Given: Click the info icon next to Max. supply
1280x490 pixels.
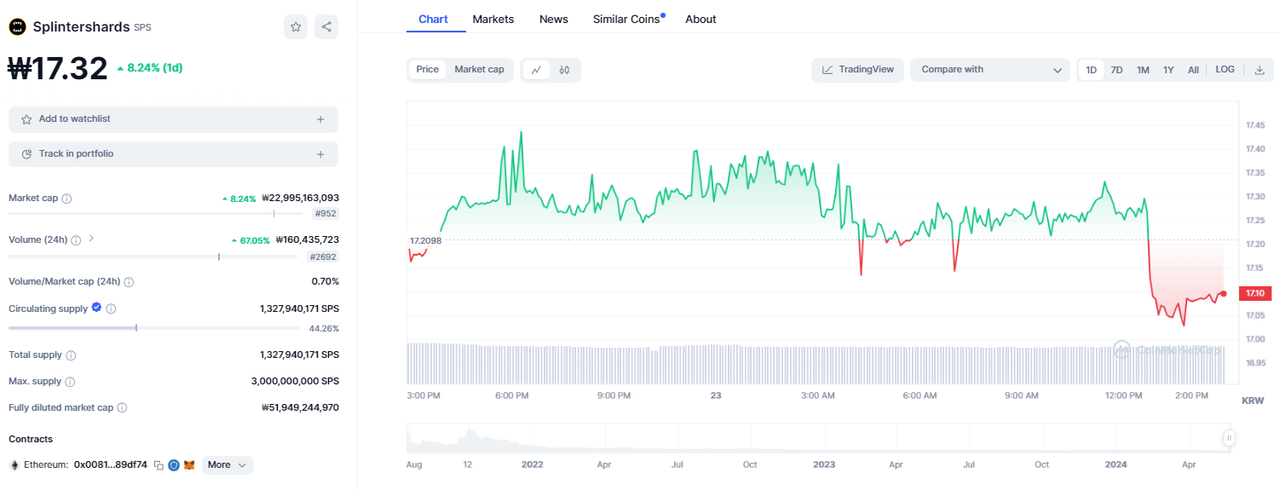Looking at the screenshot, I should (x=70, y=381).
